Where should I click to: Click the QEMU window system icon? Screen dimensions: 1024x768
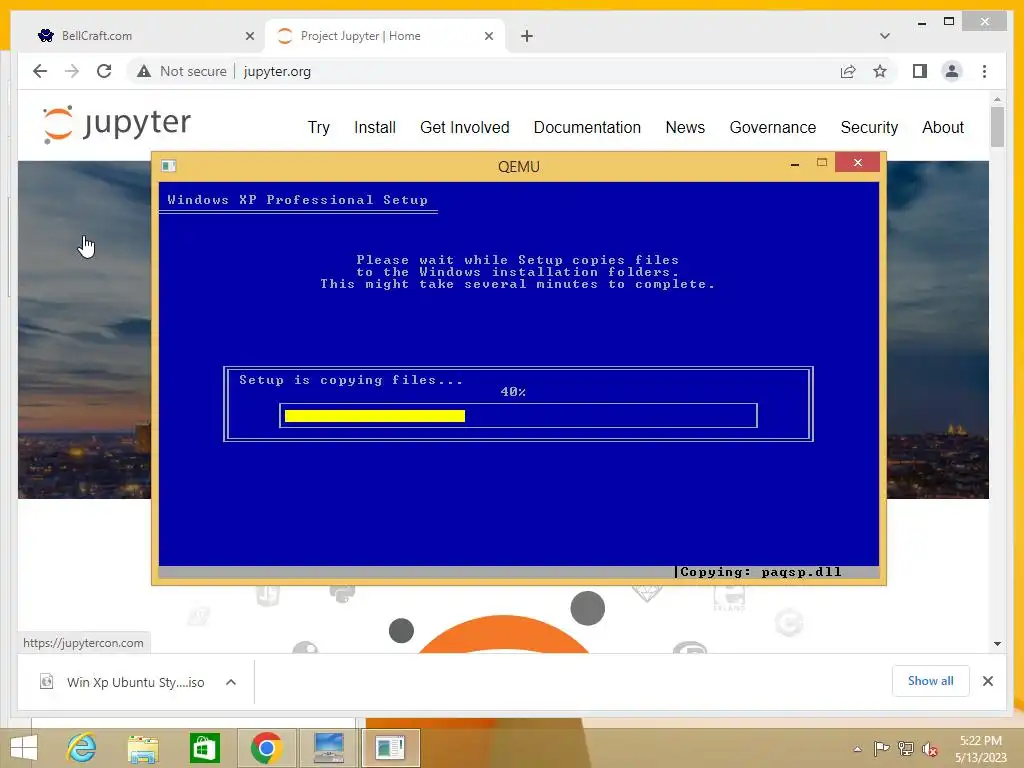168,166
